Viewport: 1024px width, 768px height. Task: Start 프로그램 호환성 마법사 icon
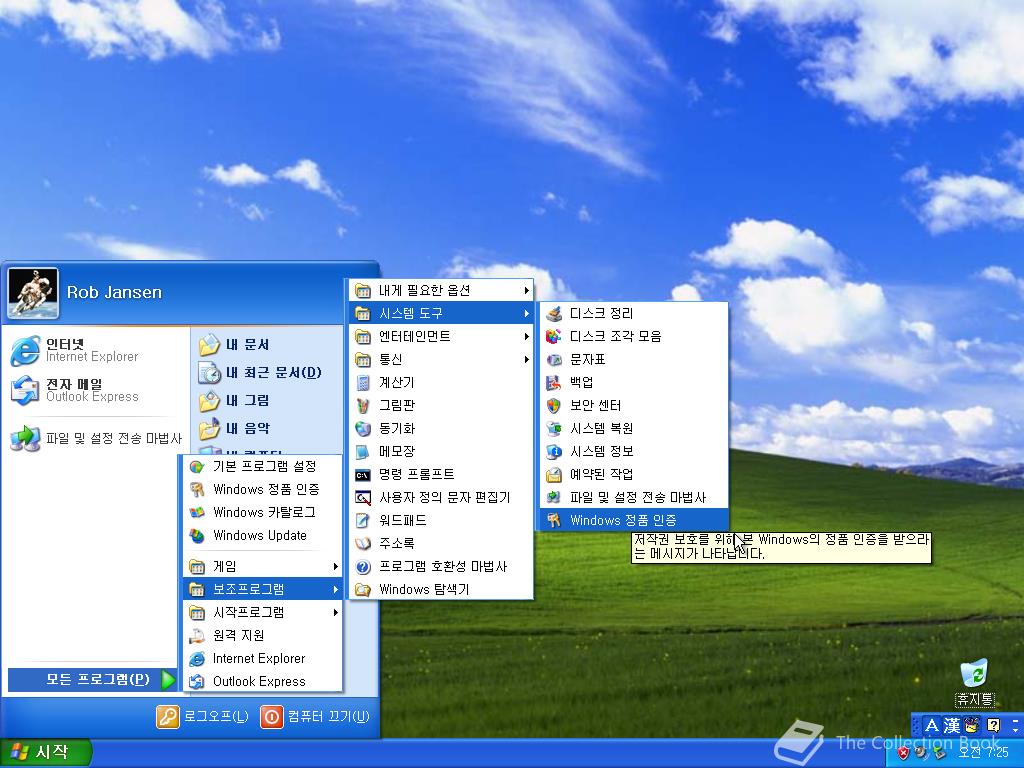coord(363,567)
